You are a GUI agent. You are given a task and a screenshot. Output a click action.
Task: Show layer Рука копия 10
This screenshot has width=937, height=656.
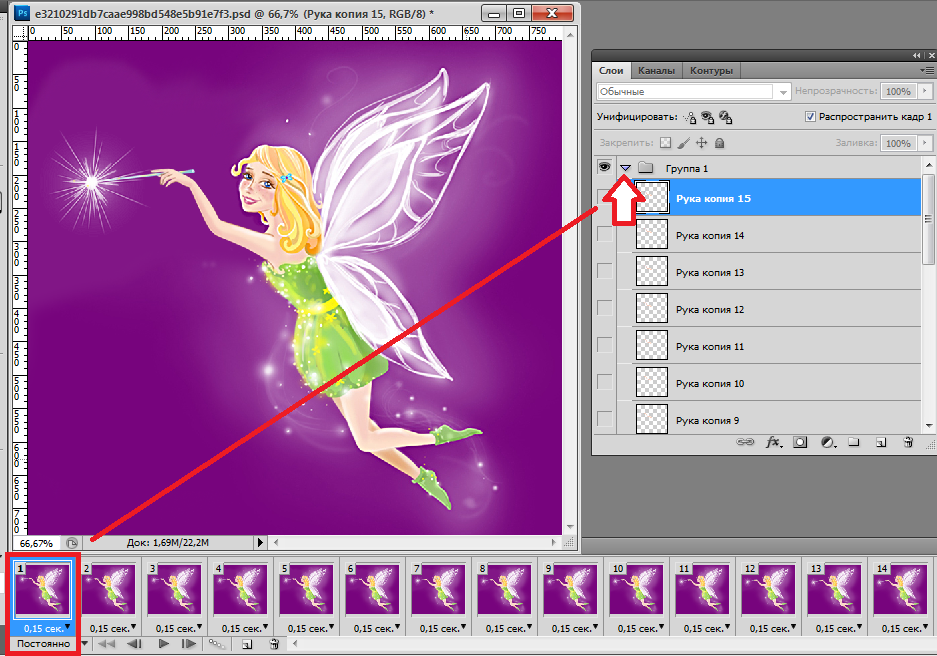[x=605, y=383]
